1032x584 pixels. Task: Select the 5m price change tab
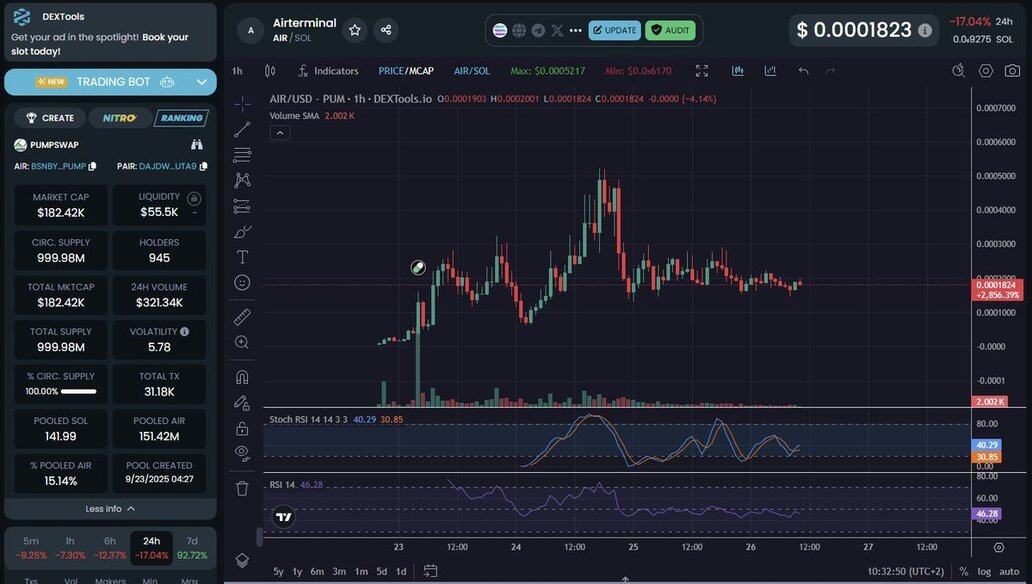pyautogui.click(x=31, y=548)
